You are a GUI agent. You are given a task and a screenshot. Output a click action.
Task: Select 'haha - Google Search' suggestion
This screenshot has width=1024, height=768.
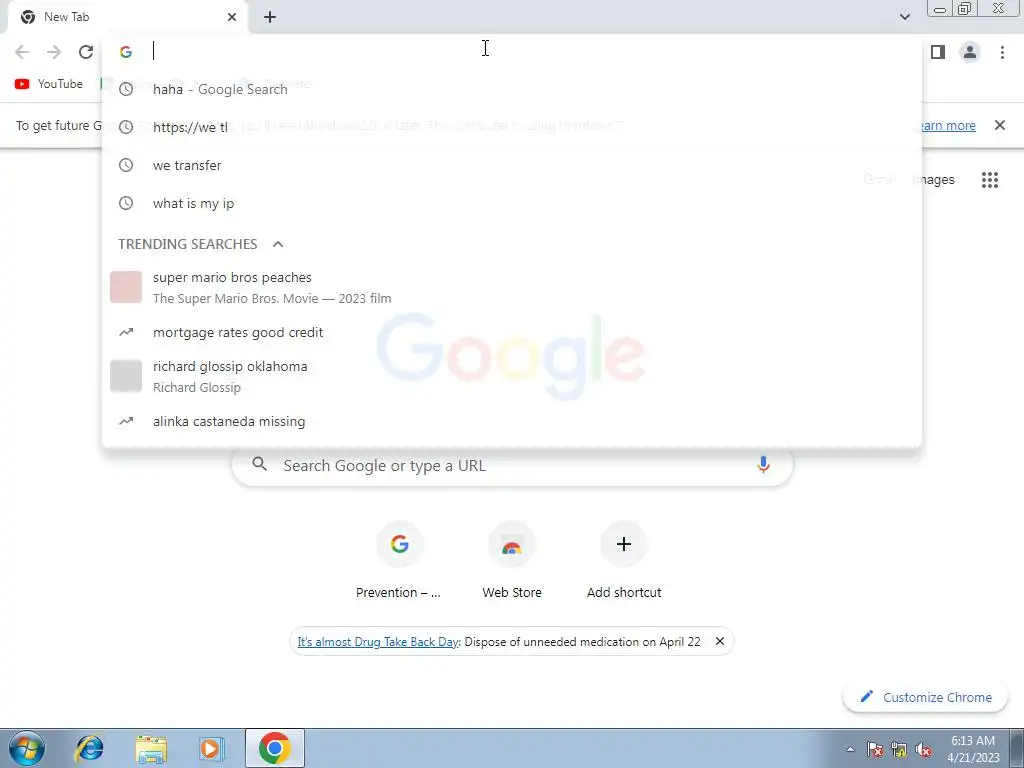click(x=512, y=89)
